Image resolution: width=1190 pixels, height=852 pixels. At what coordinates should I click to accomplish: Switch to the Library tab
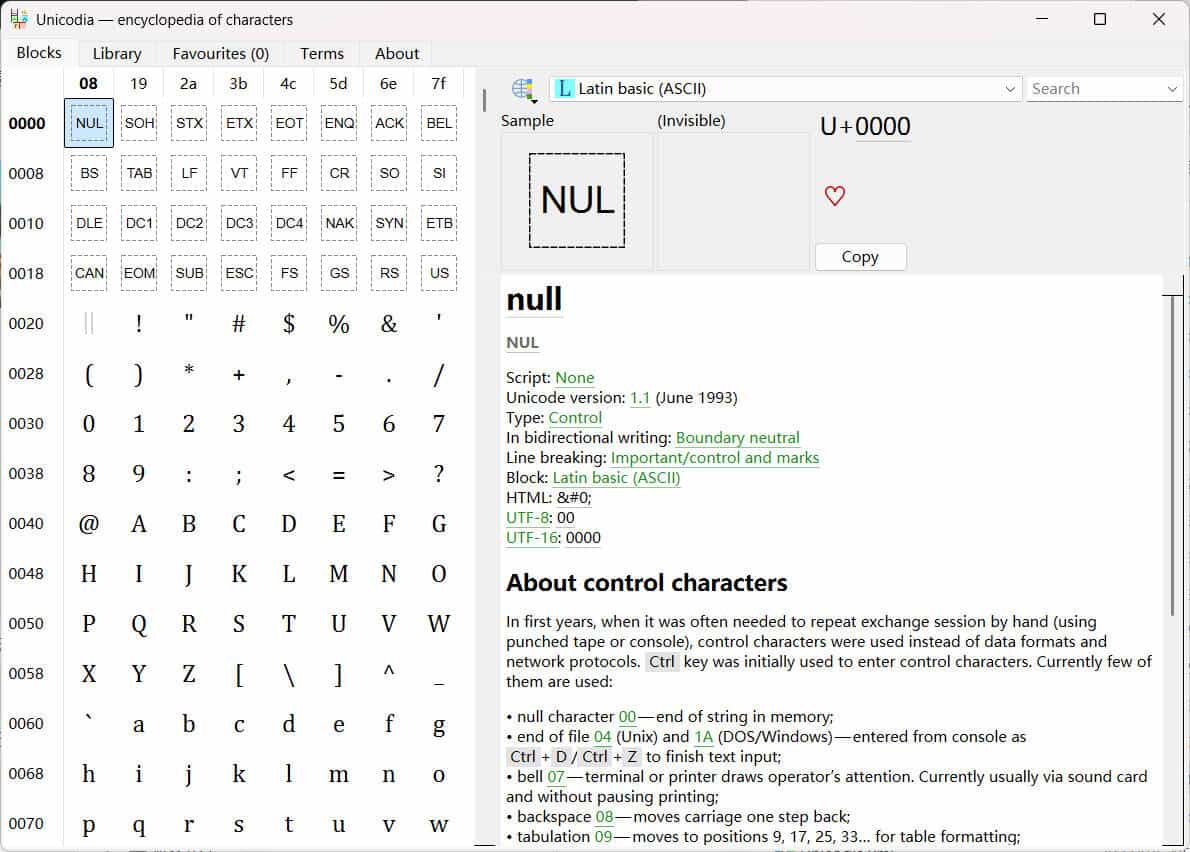(116, 53)
